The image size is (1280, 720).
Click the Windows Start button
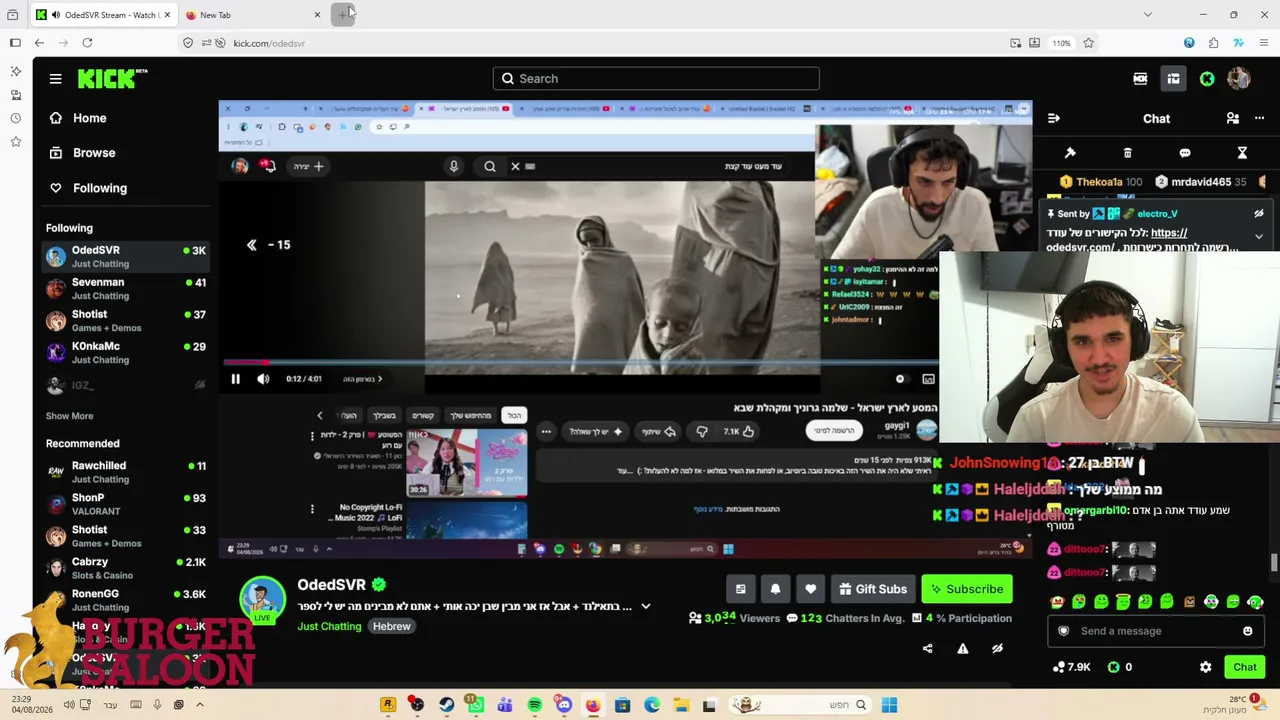889,705
